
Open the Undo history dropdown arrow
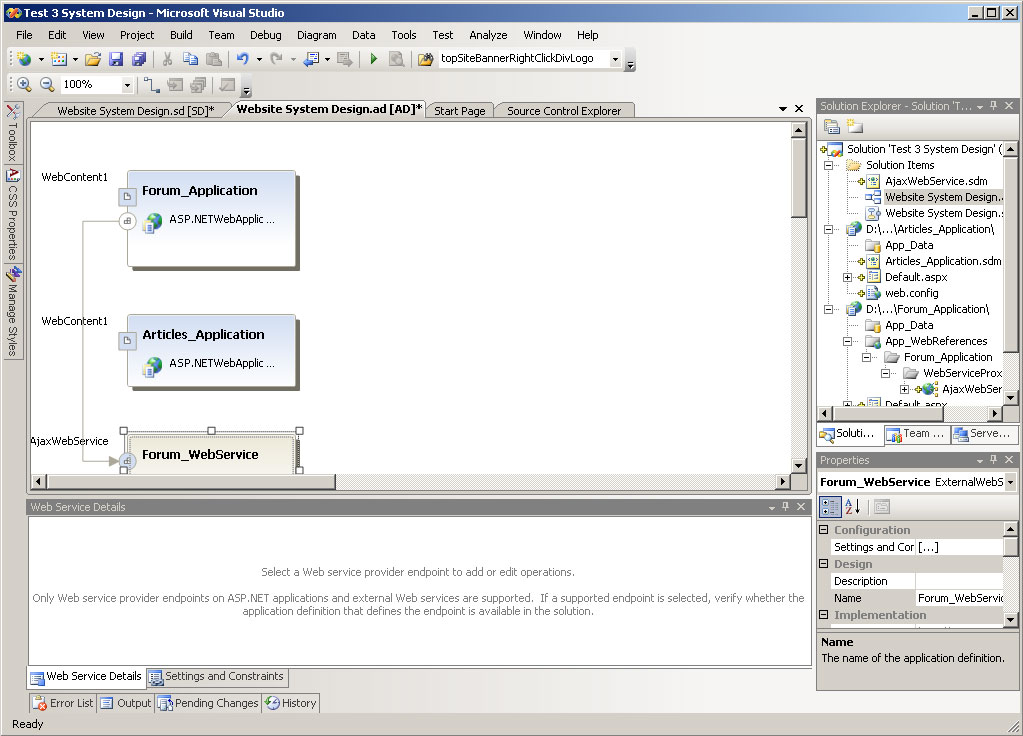(259, 59)
